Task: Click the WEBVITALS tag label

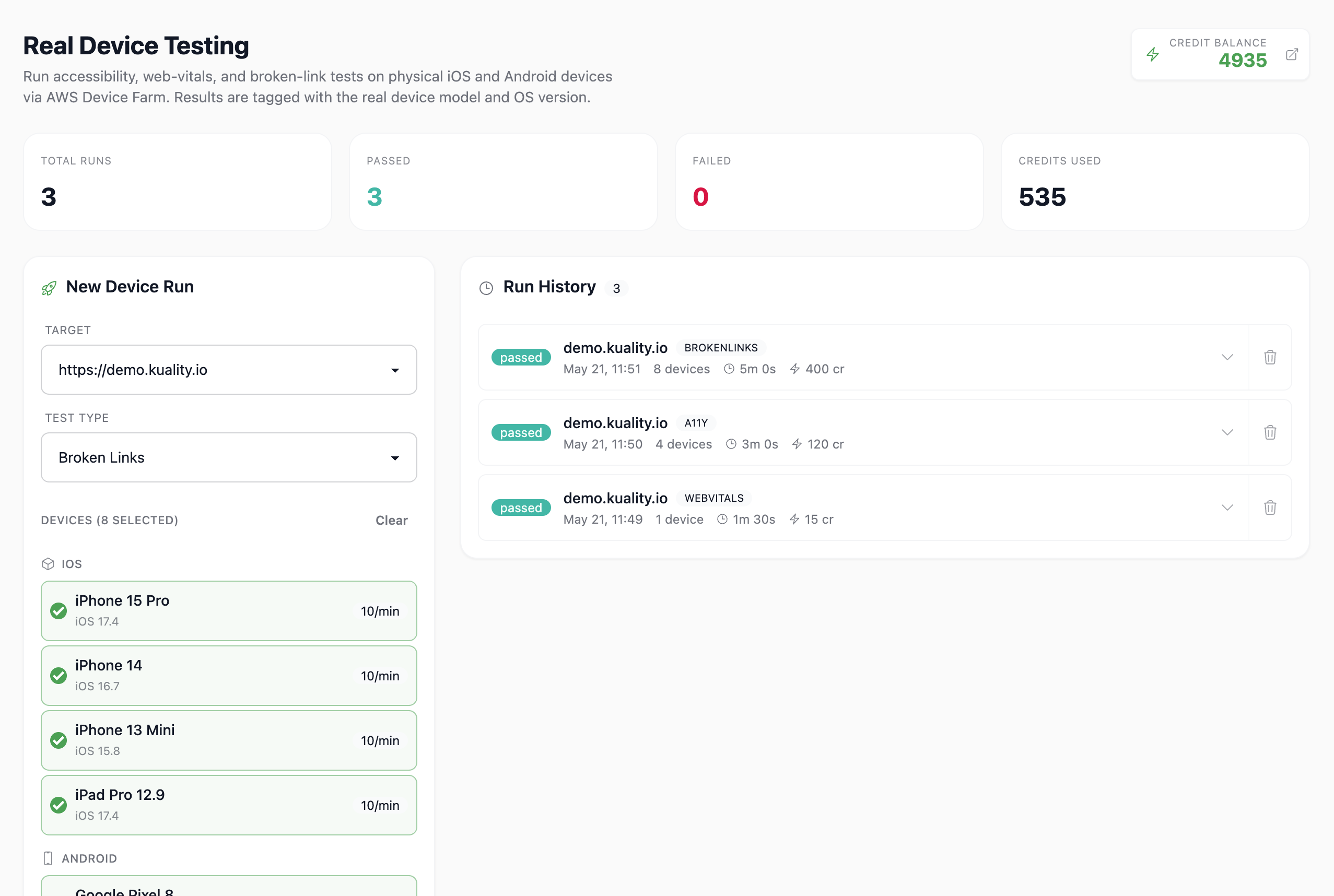Action: 714,498
